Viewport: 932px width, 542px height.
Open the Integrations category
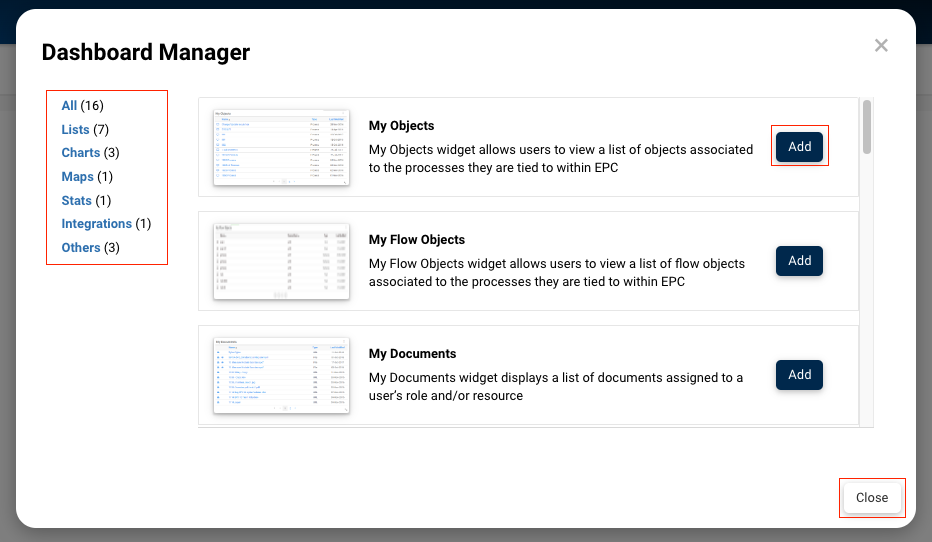pyautogui.click(x=96, y=224)
